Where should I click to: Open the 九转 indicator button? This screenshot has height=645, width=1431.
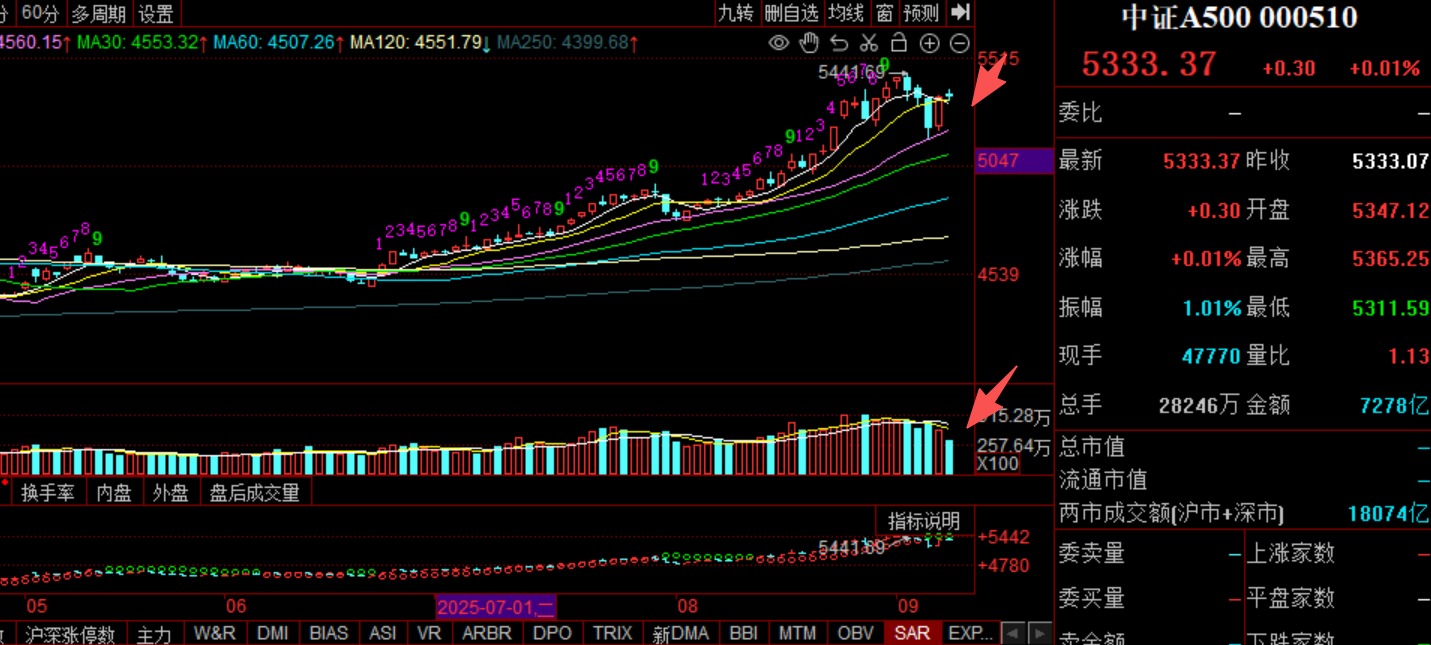coord(735,13)
